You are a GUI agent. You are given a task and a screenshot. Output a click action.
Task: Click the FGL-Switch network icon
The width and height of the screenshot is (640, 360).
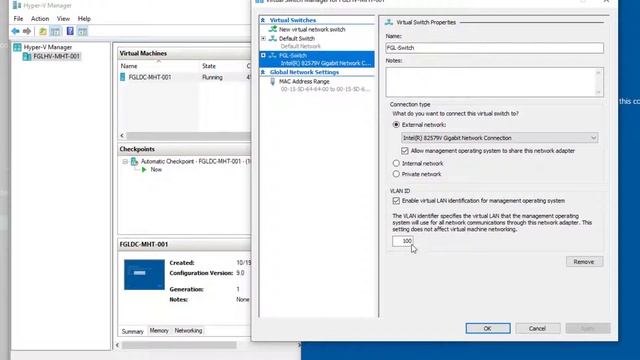(x=273, y=55)
